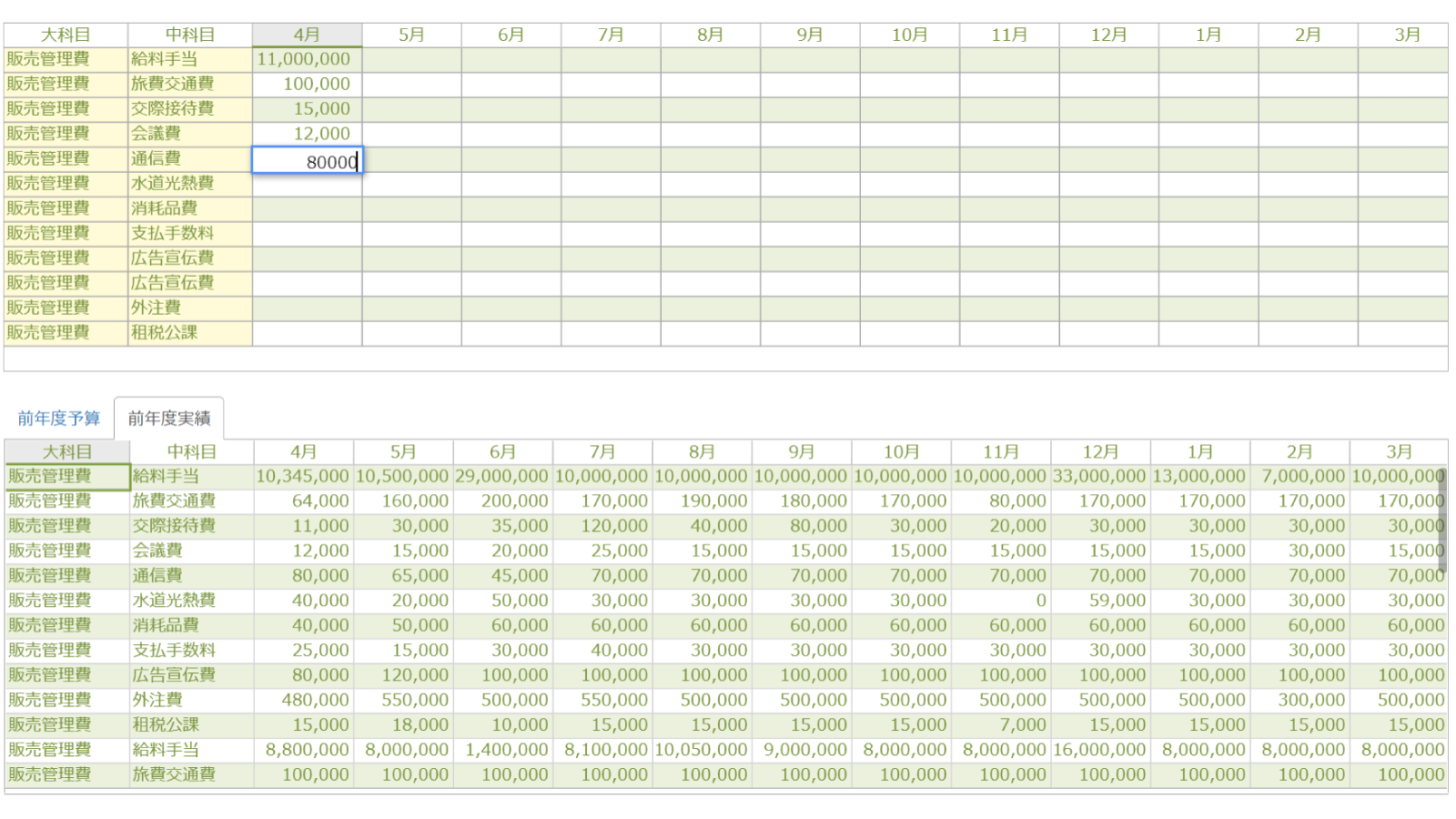Select the 33,000,000 cell in 12月 column
Viewport: 1456px width, 819px height.
point(1100,476)
